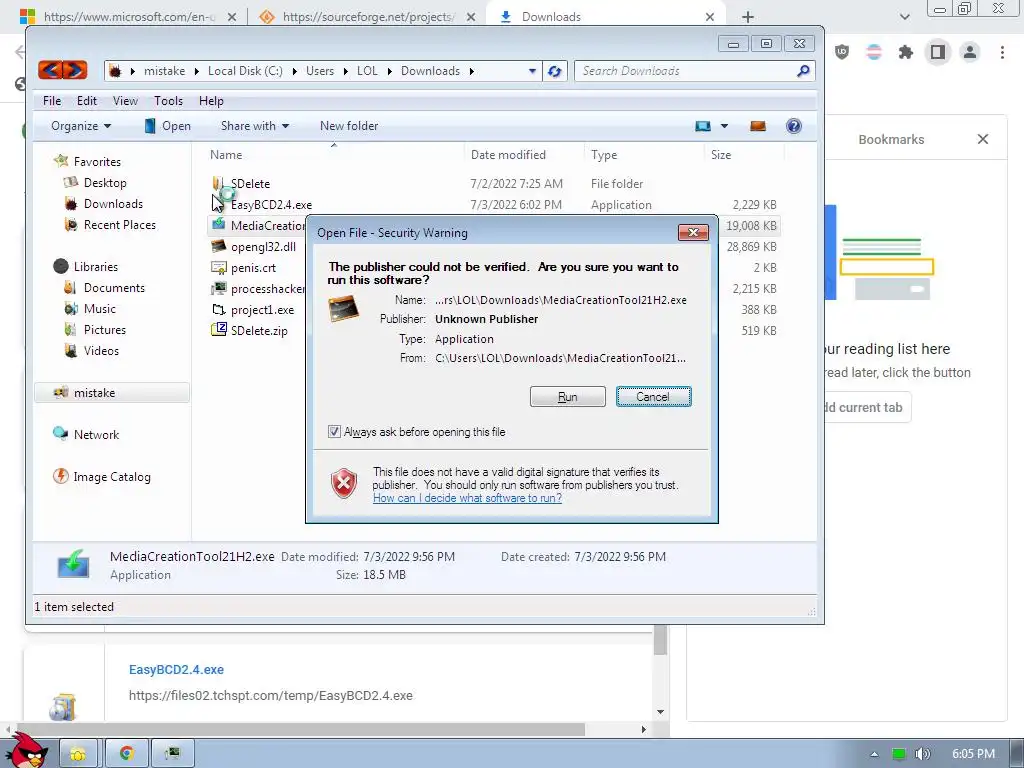Click the refresh icon next to the address bar
The width and height of the screenshot is (1024, 768).
click(x=554, y=71)
